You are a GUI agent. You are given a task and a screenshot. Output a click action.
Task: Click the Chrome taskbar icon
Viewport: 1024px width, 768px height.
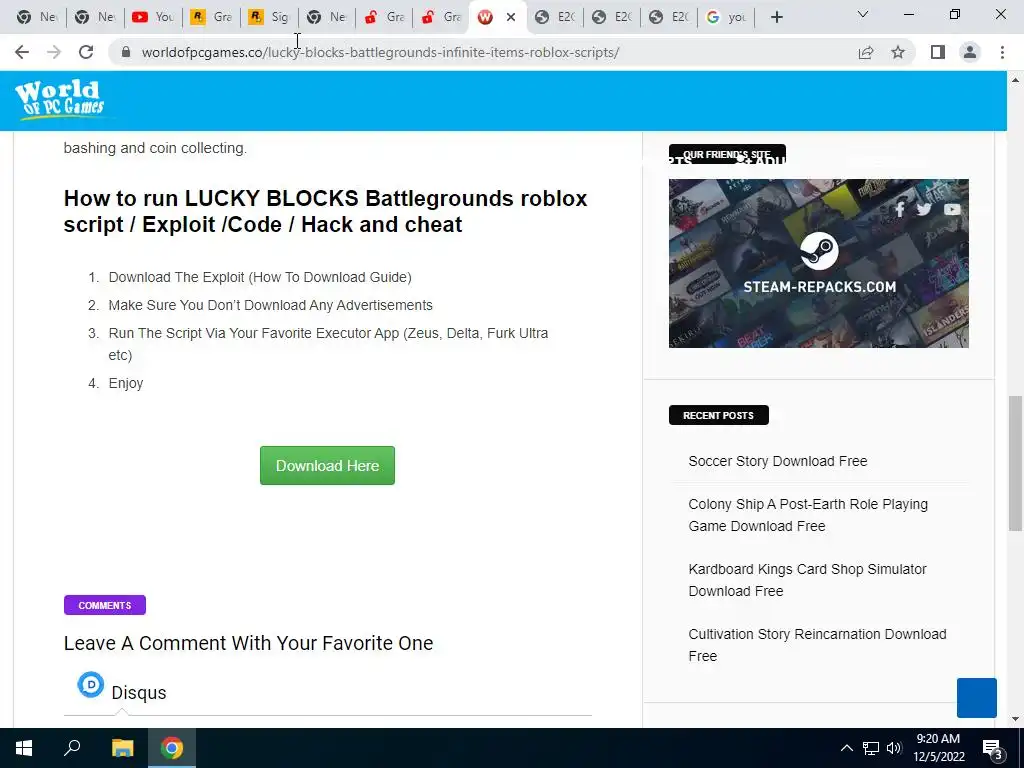tap(172, 748)
